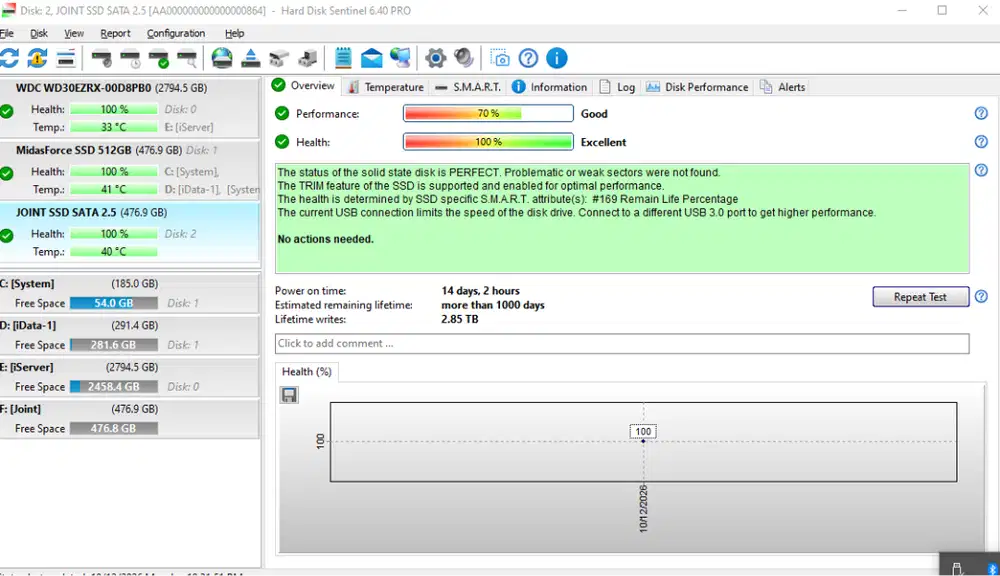Click the disk panel toolbar icon beside the refresh icons

coord(66,58)
